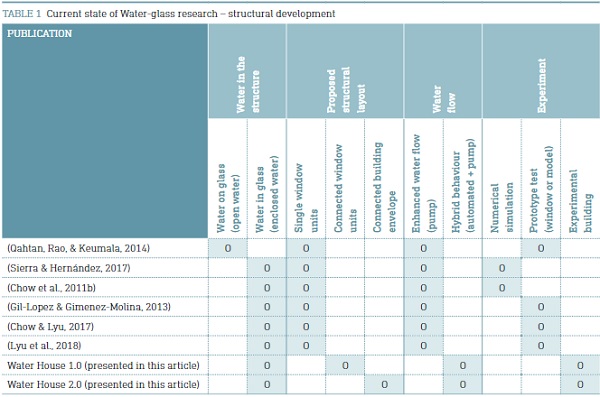
Task: Open the Chow et al. 2011b citation
Action: tap(51, 288)
